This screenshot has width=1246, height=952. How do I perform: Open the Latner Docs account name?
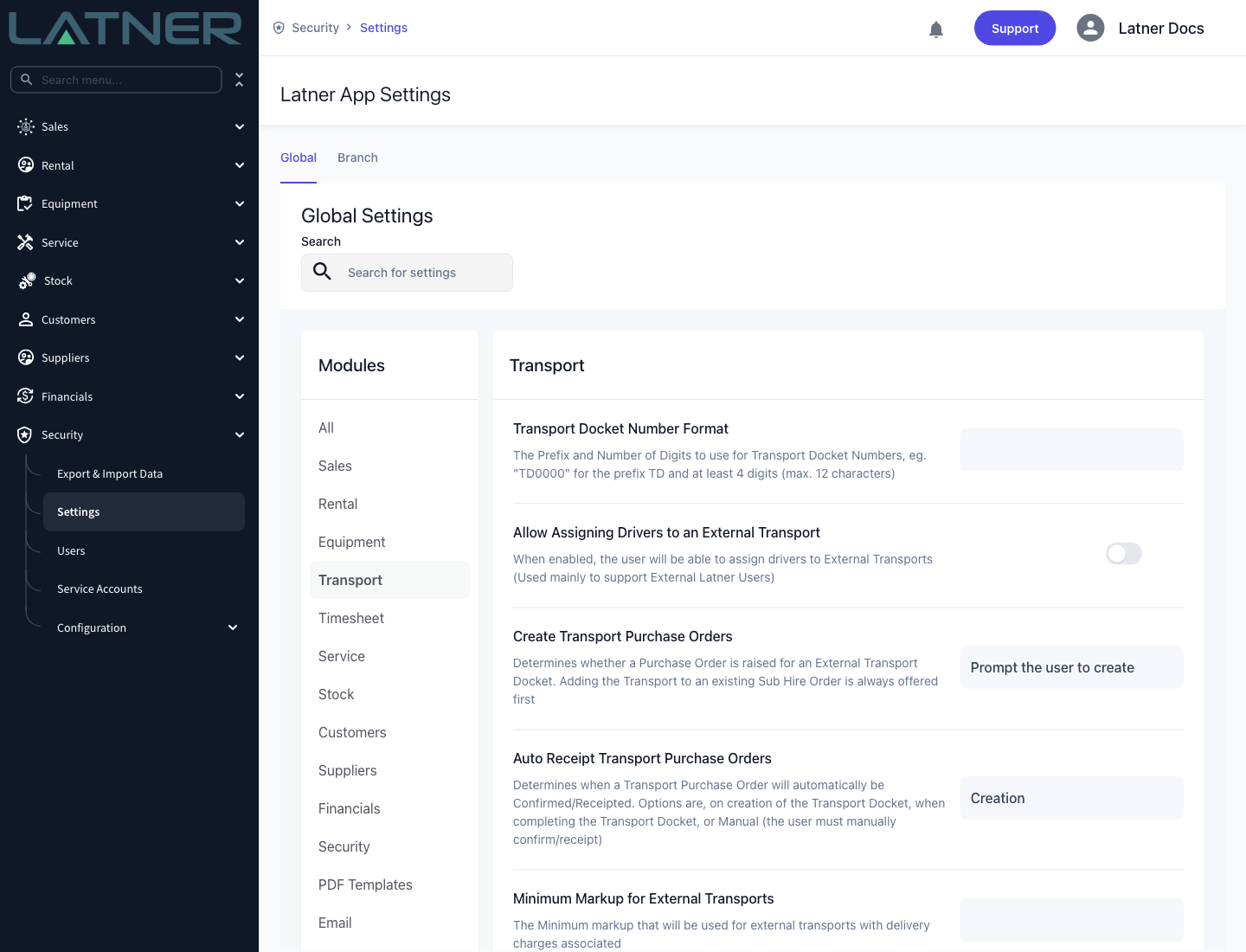[x=1161, y=28]
